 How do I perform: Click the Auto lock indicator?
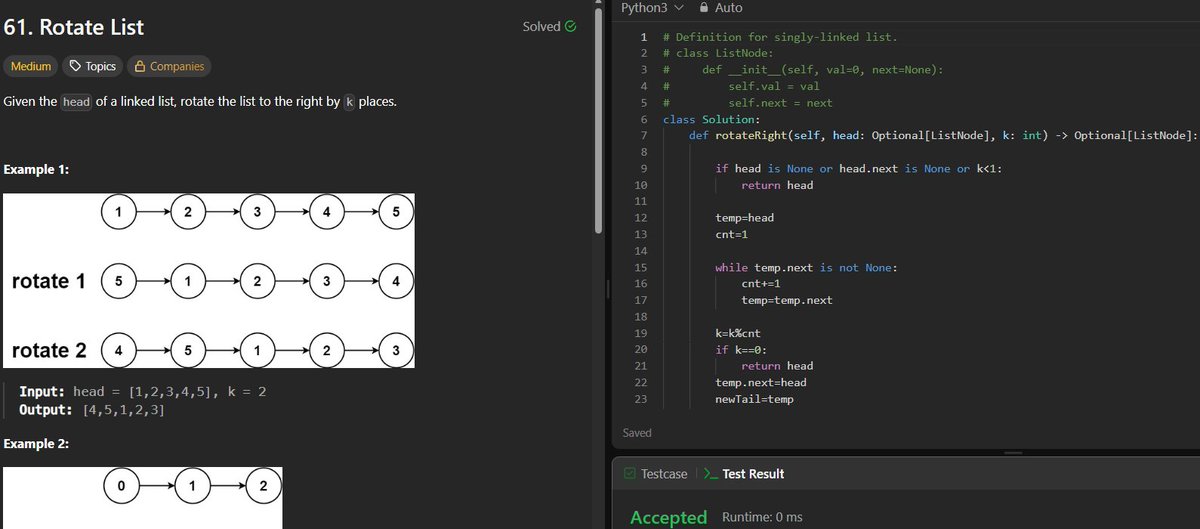(721, 7)
